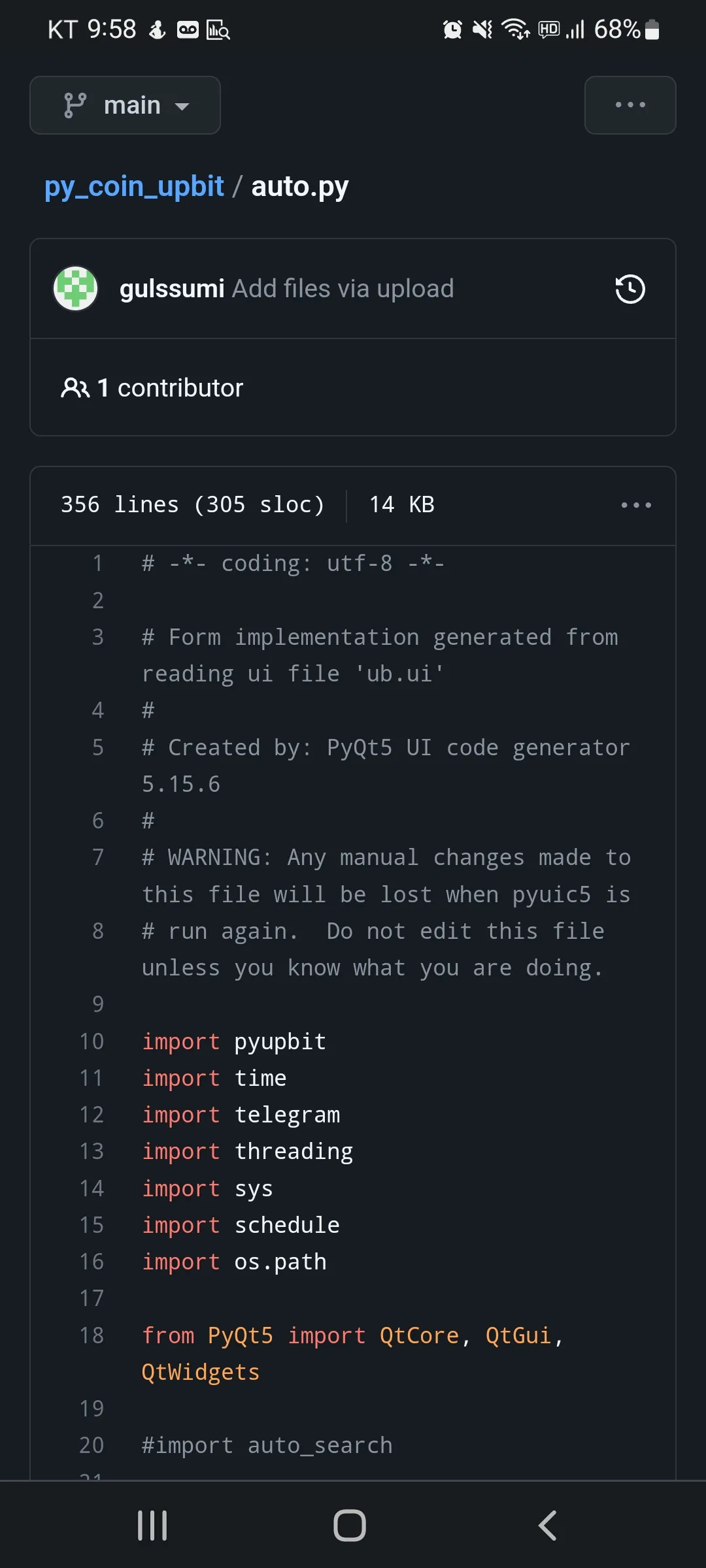Show the 1 contributor list
This screenshot has height=1568, width=706.
[x=170, y=388]
